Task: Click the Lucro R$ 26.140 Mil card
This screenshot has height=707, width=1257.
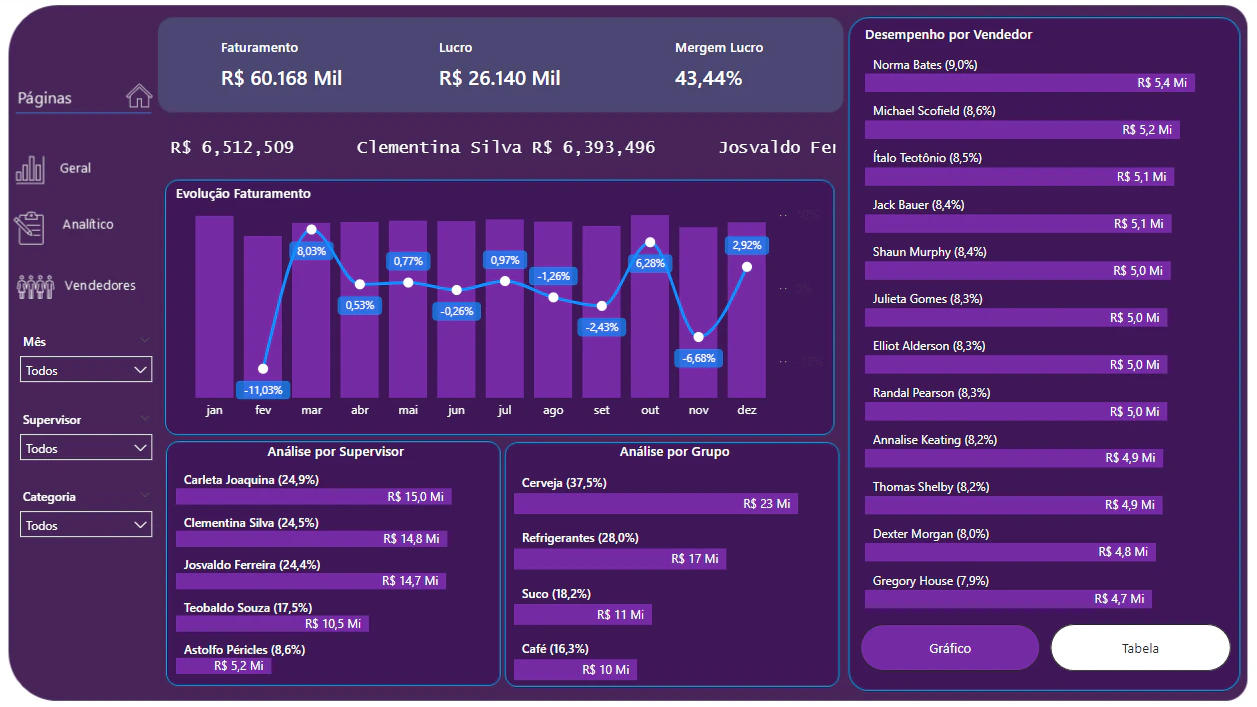Action: [499, 65]
